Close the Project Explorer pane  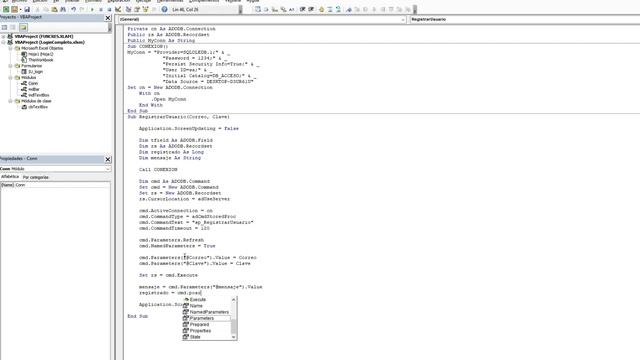(108, 18)
